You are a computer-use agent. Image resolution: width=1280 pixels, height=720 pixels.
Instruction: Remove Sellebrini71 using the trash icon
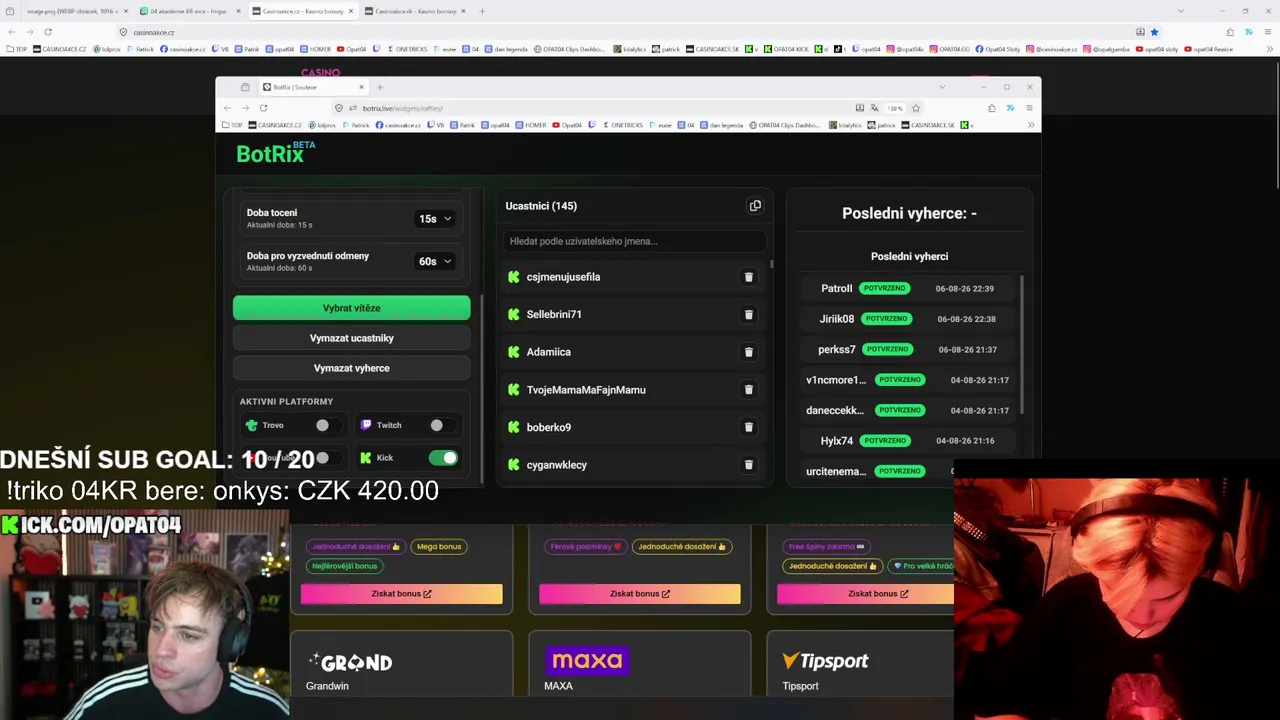click(748, 314)
